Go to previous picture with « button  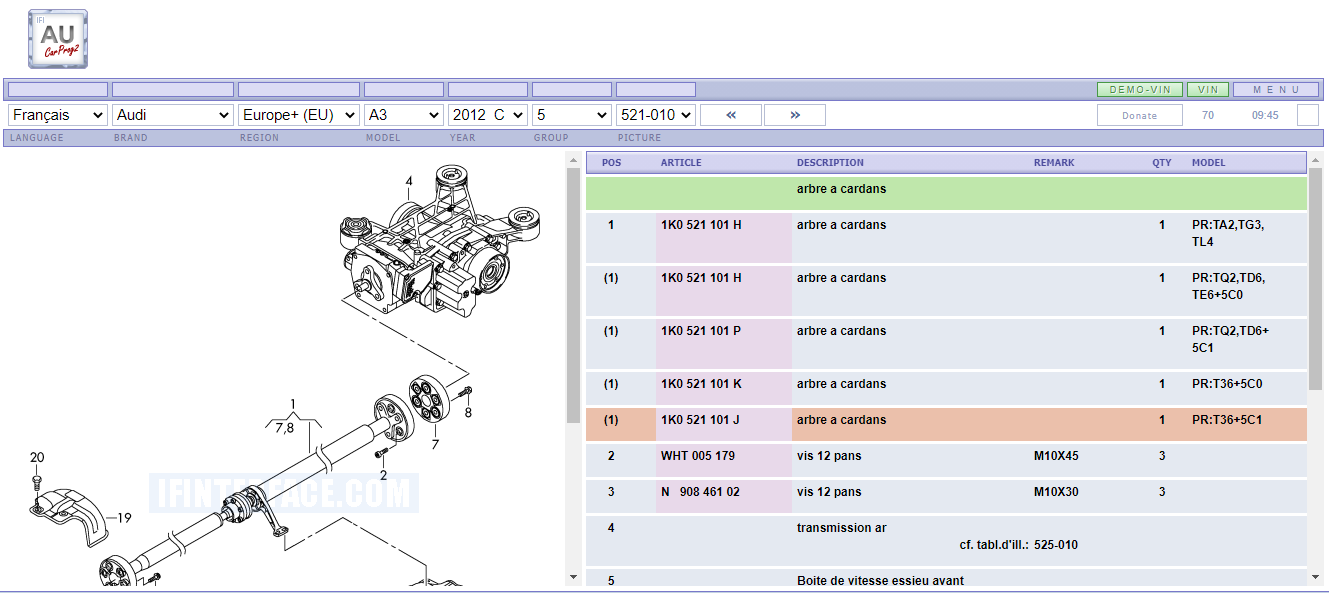tap(730, 115)
